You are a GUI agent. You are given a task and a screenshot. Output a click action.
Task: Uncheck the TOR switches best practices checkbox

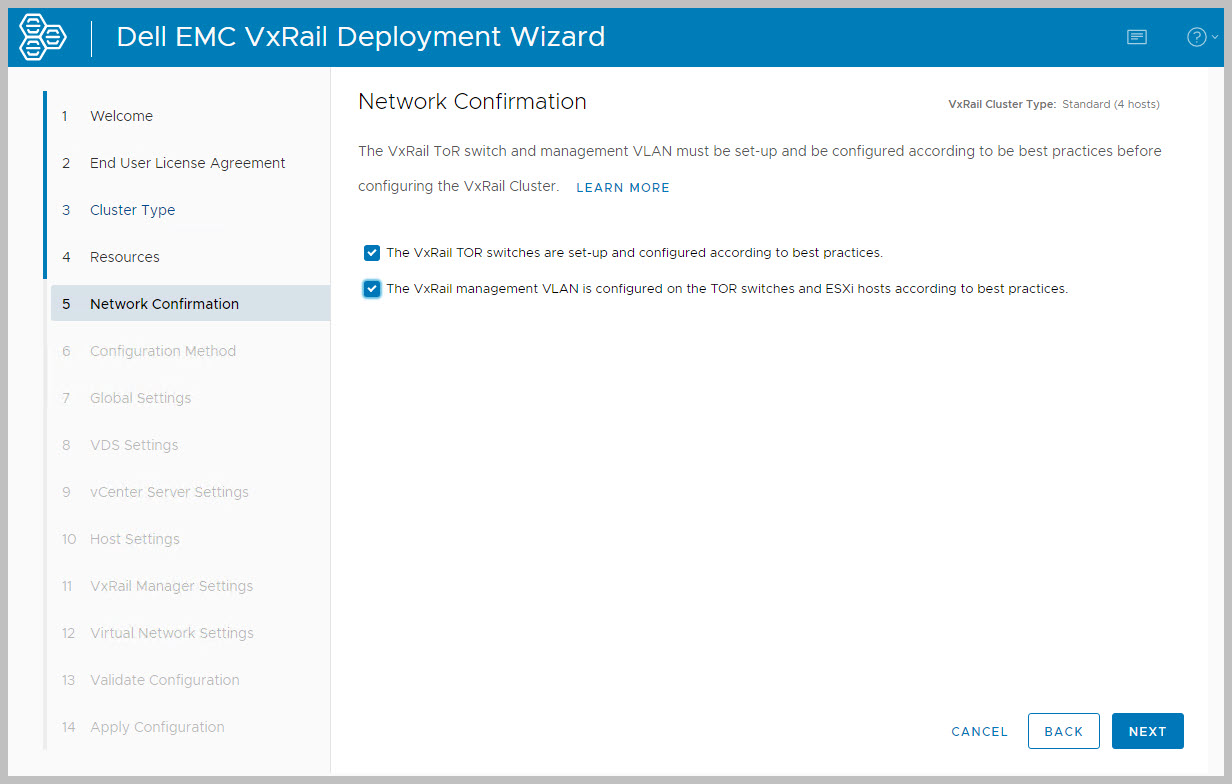372,253
